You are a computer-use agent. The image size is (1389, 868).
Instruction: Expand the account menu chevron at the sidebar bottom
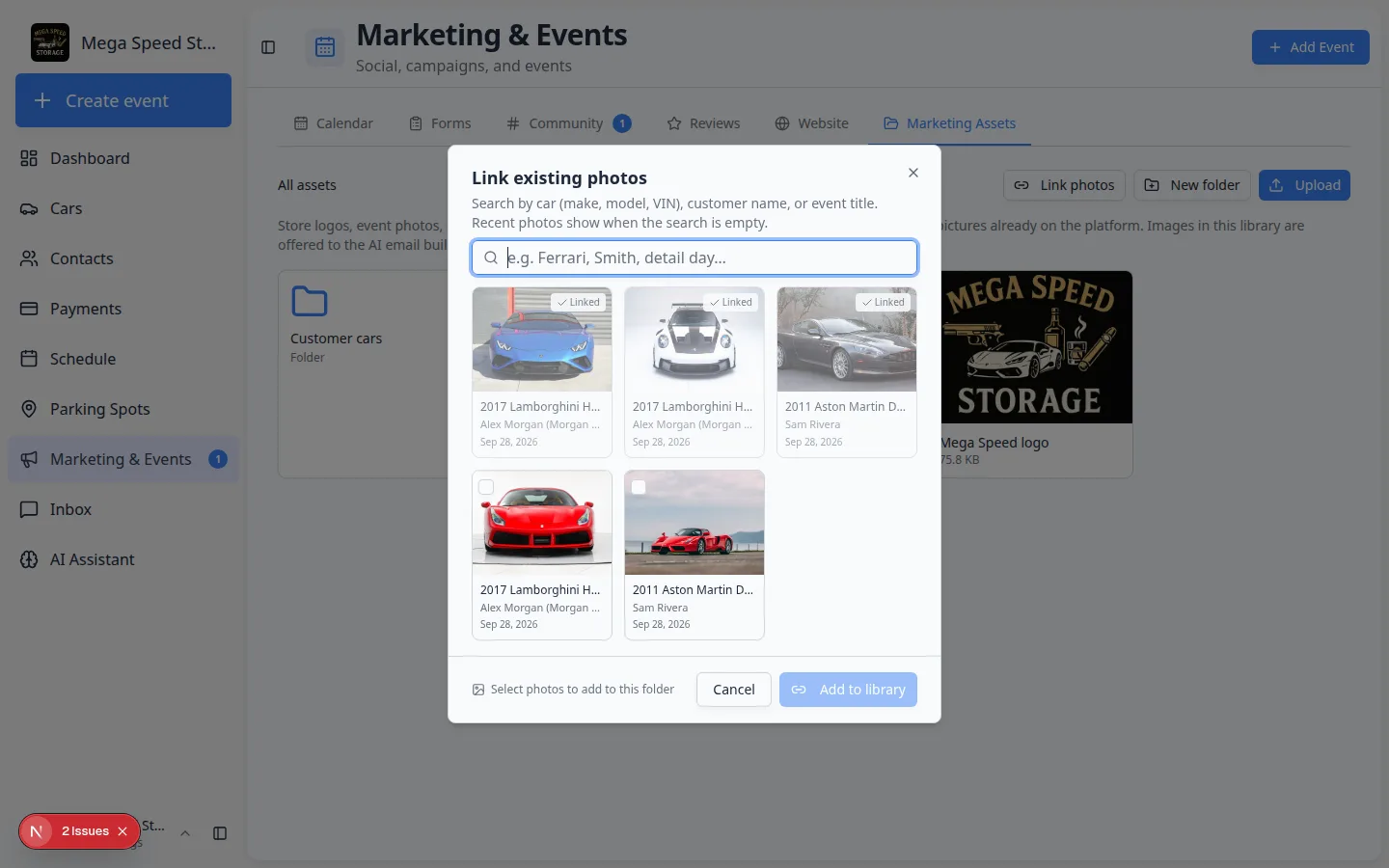(x=185, y=833)
